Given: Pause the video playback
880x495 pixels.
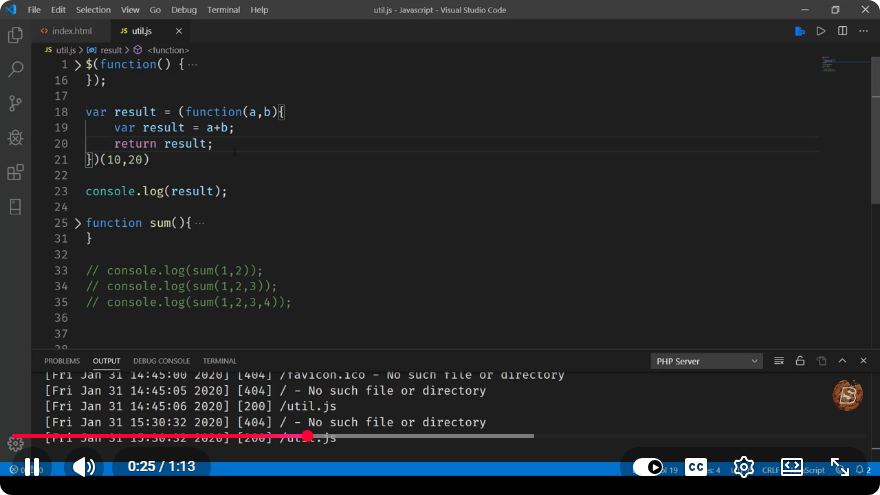Looking at the screenshot, I should (x=32, y=466).
